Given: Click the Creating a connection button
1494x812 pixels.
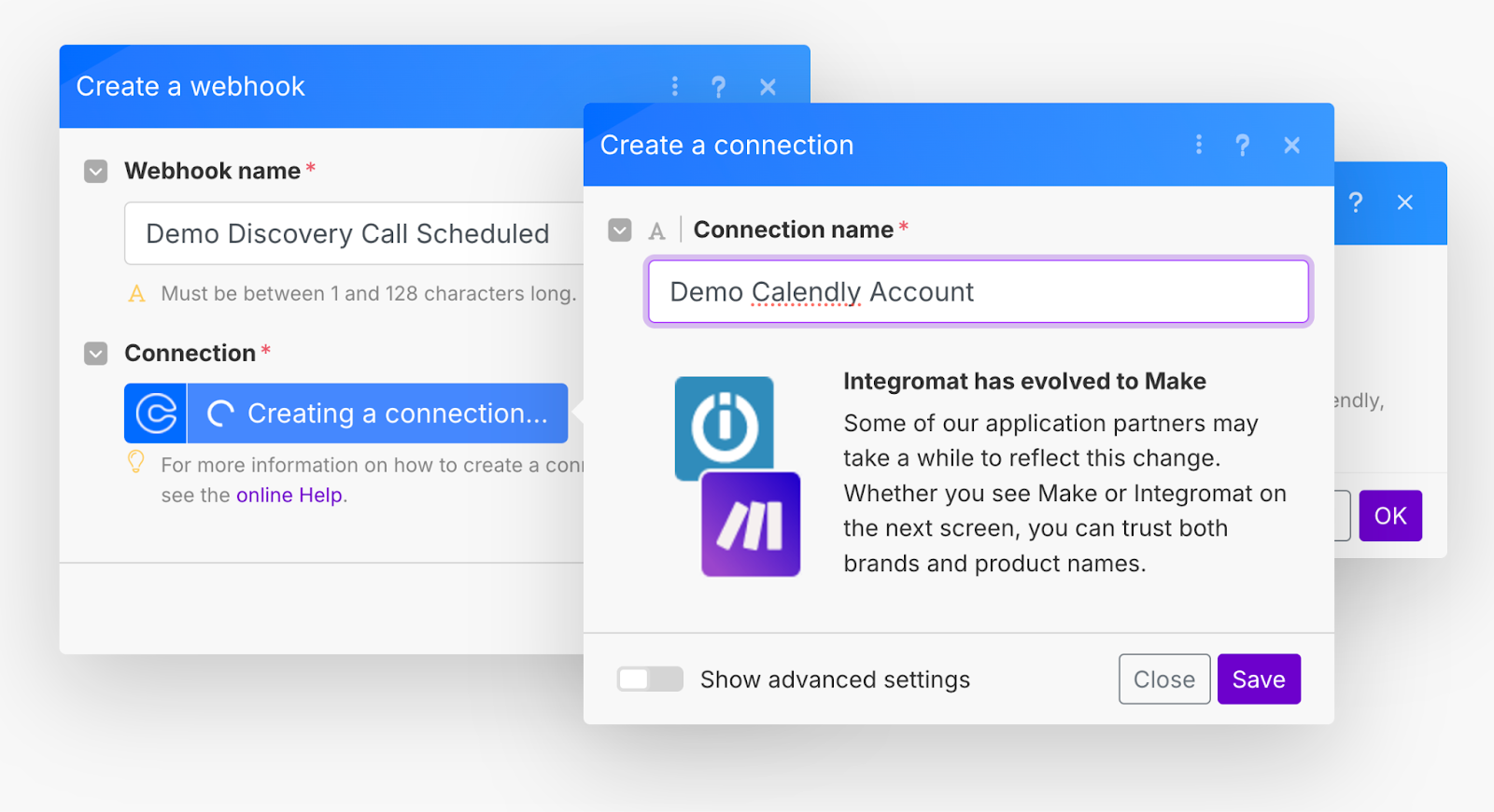Looking at the screenshot, I should (377, 413).
